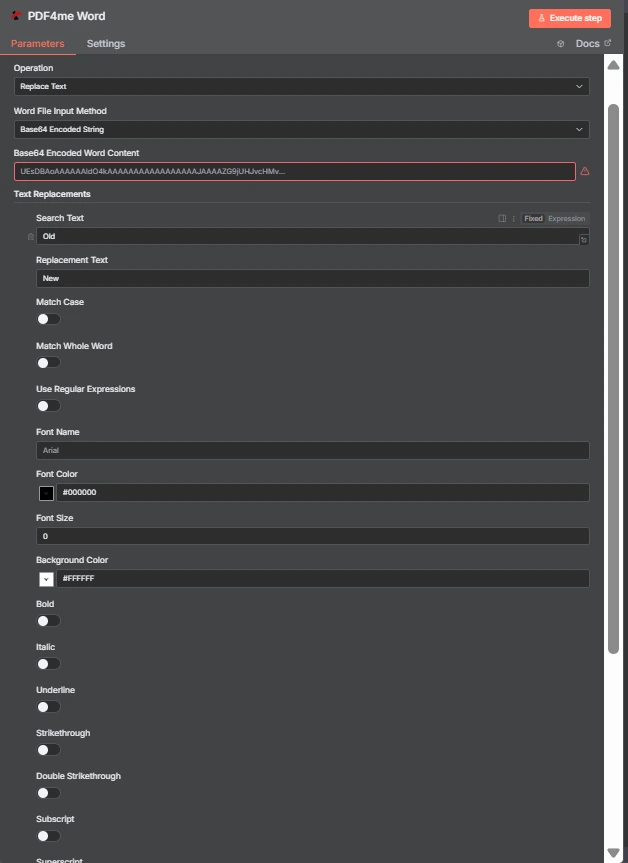Click the cube icon beside Docs
This screenshot has height=863, width=628.
pyautogui.click(x=560, y=44)
